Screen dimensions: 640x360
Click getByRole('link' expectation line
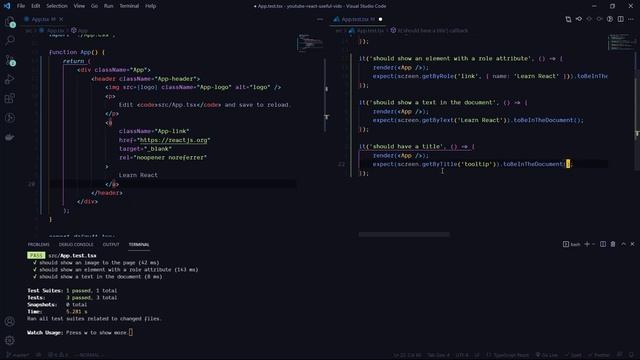pyautogui.click(x=490, y=76)
